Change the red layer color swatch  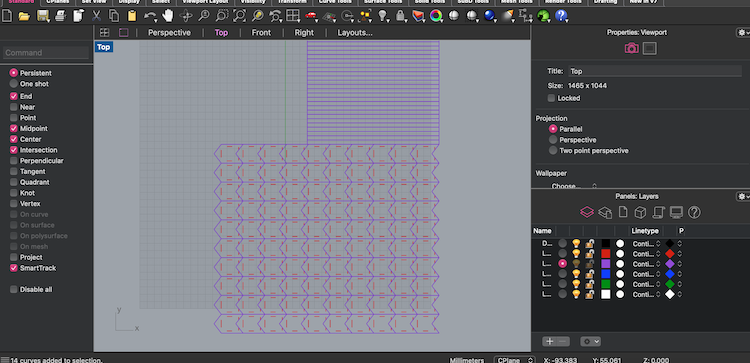pos(606,253)
